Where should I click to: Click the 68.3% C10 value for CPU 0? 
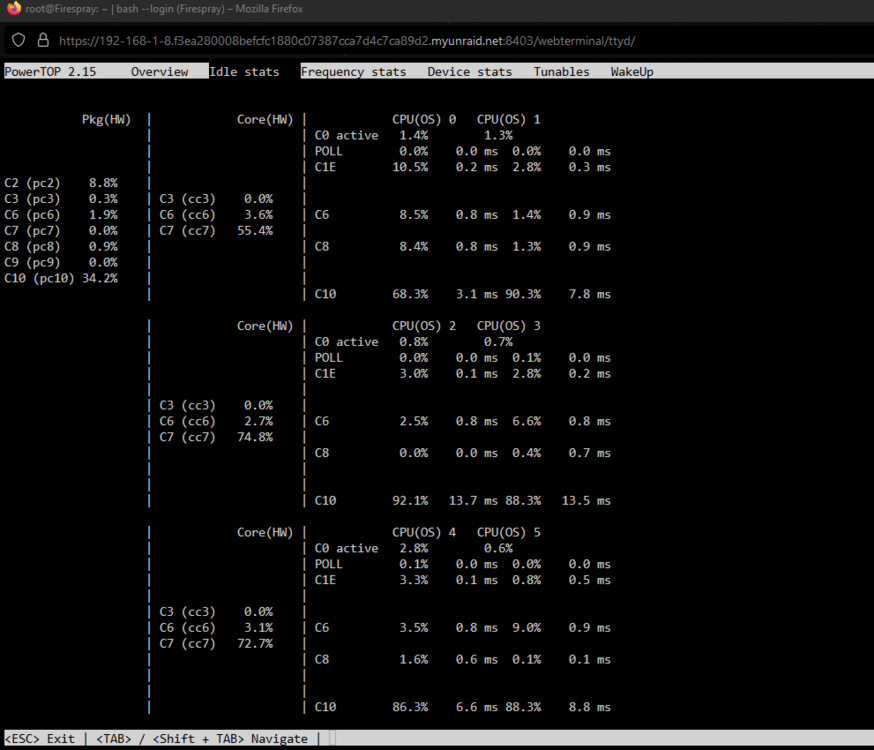[410, 294]
